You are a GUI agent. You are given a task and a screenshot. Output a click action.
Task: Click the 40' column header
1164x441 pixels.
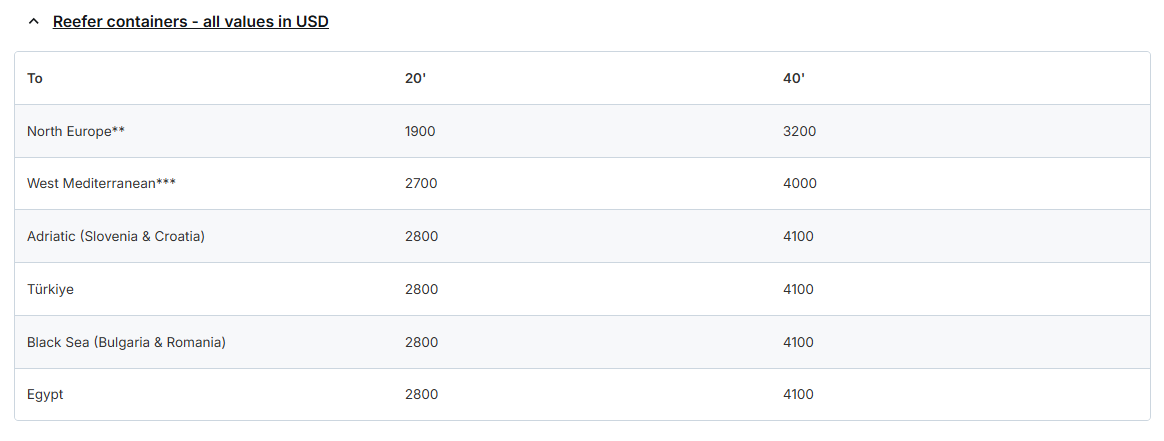tap(794, 78)
